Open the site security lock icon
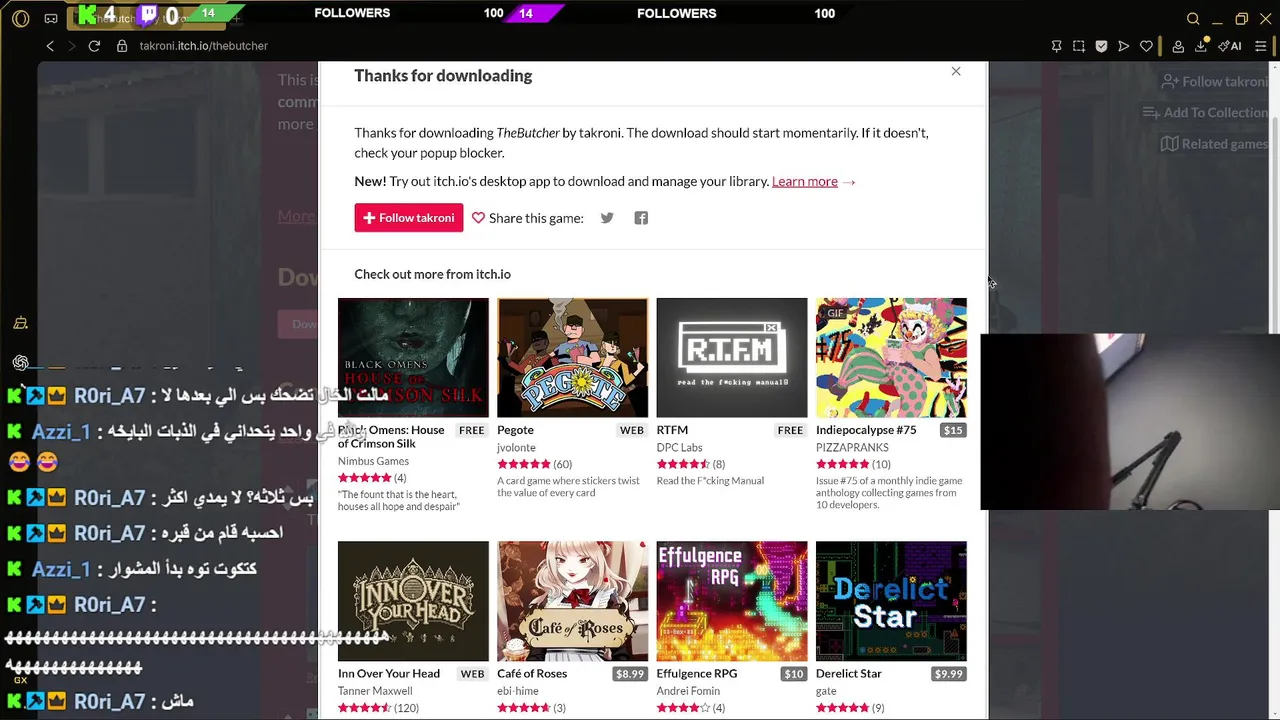 (122, 46)
